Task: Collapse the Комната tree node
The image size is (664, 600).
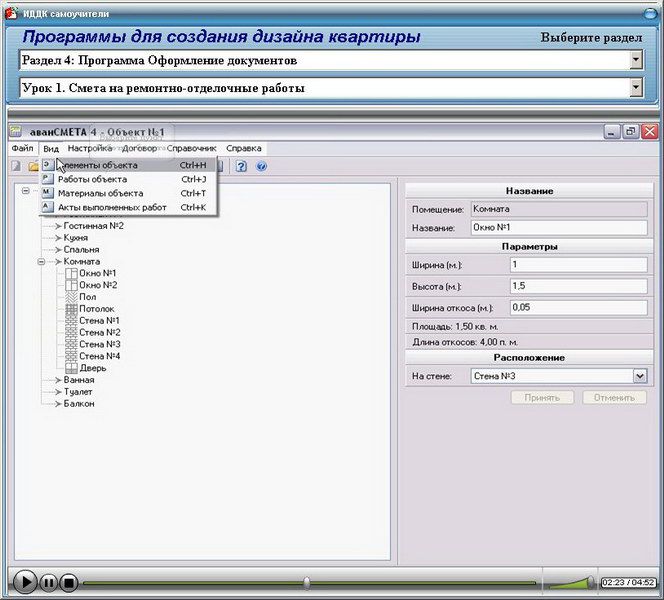Action: pos(42,261)
